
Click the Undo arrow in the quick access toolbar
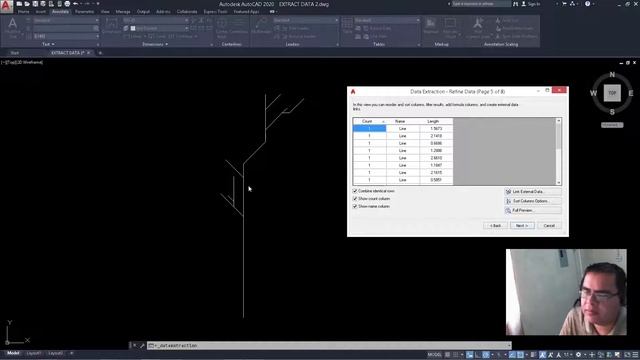pyautogui.click(x=76, y=4)
